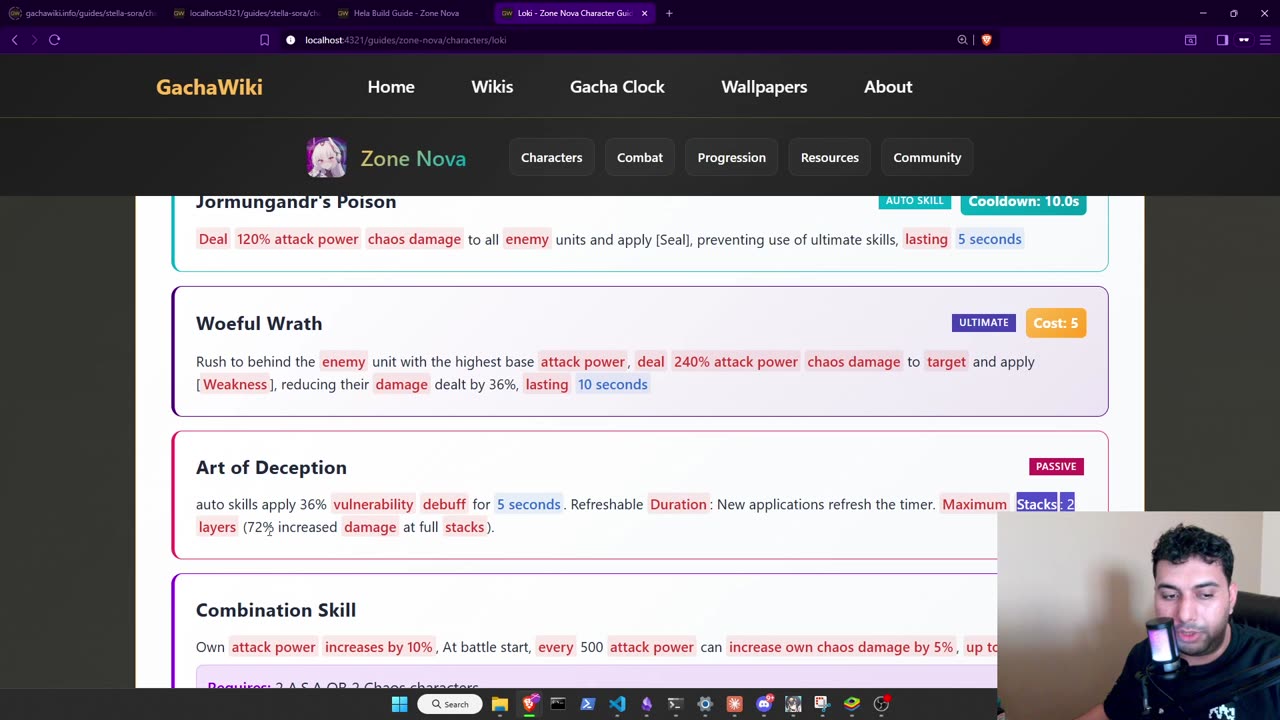
Task: Open the site information icon in address bar
Action: [291, 40]
